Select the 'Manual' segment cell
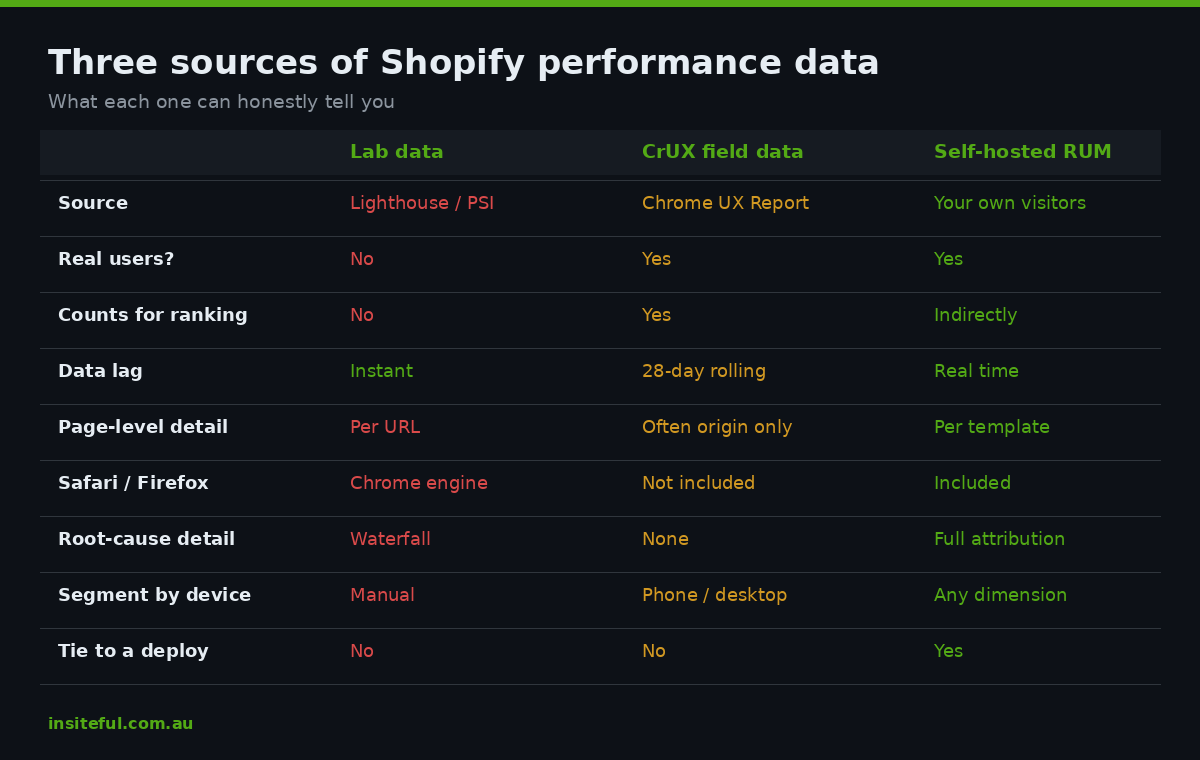 (x=382, y=596)
